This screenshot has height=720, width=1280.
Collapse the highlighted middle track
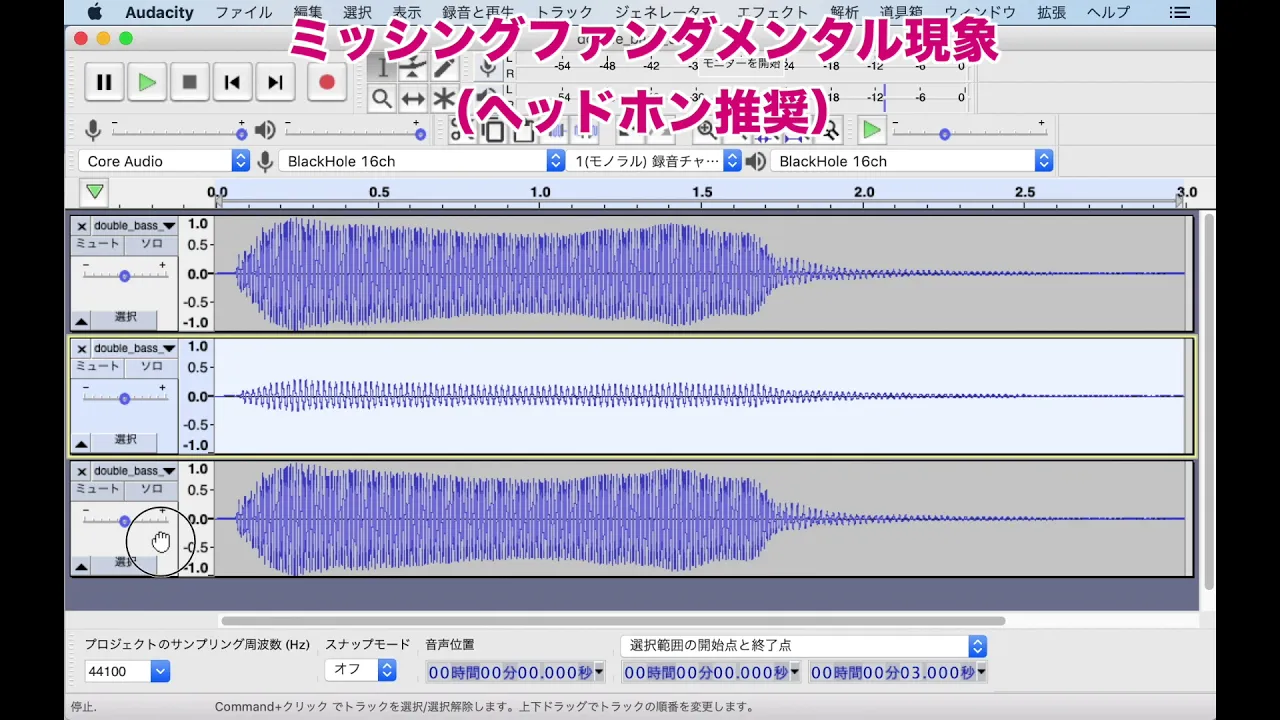coord(82,442)
